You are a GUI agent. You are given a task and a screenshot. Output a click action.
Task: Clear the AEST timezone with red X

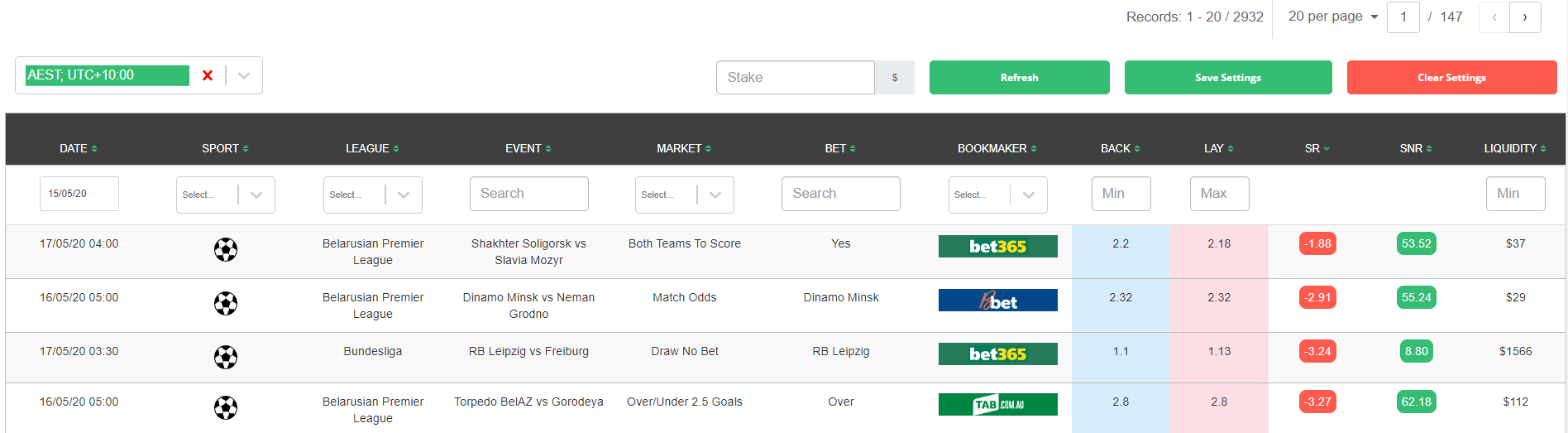pos(208,75)
